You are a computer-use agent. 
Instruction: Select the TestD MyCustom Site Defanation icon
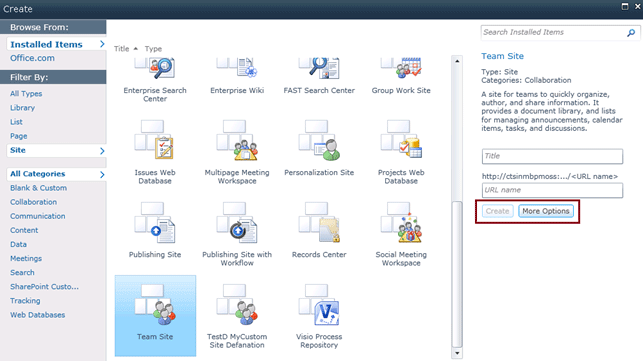pos(237,304)
